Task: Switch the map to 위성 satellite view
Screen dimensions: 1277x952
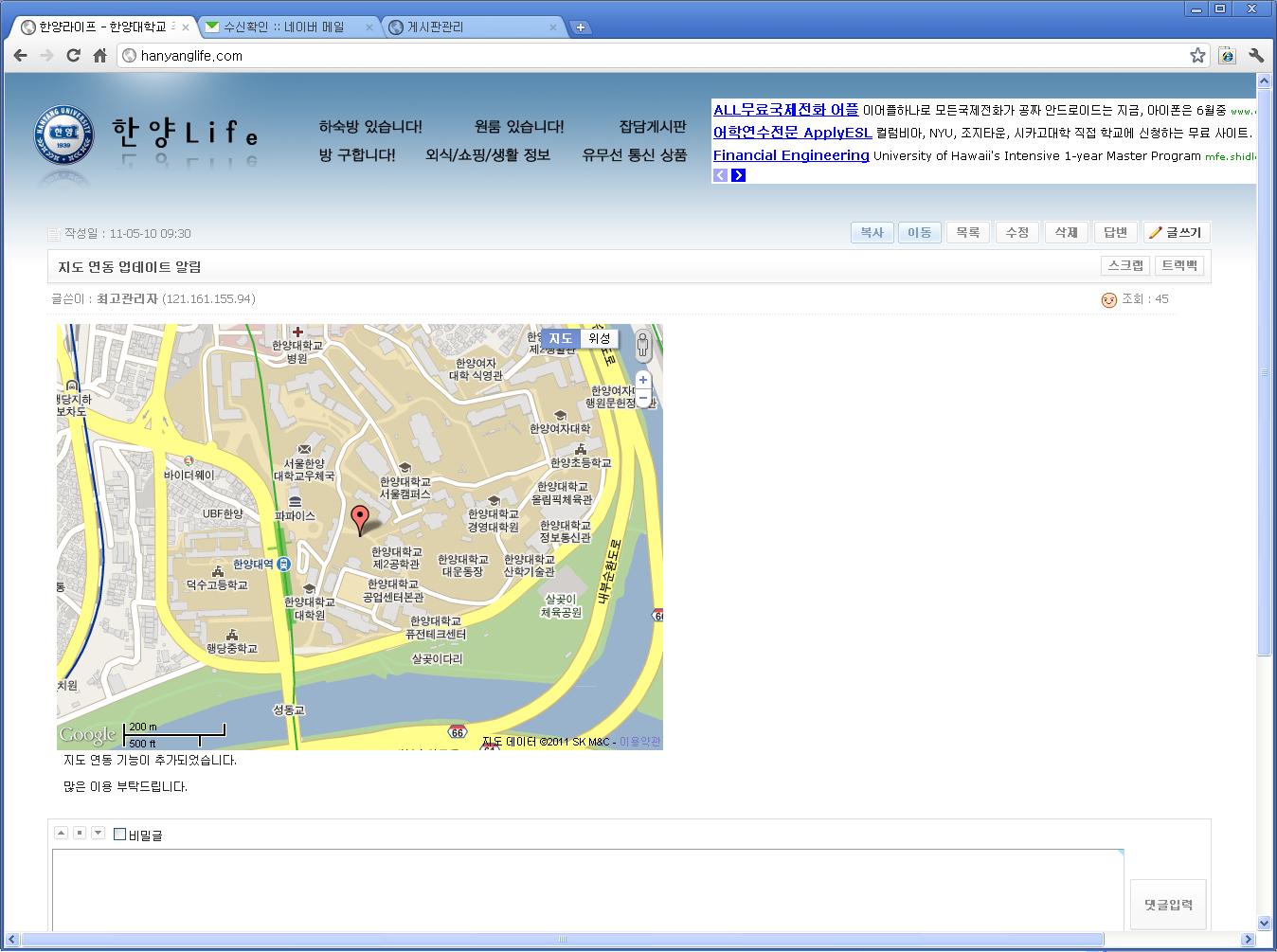Action: coord(599,338)
